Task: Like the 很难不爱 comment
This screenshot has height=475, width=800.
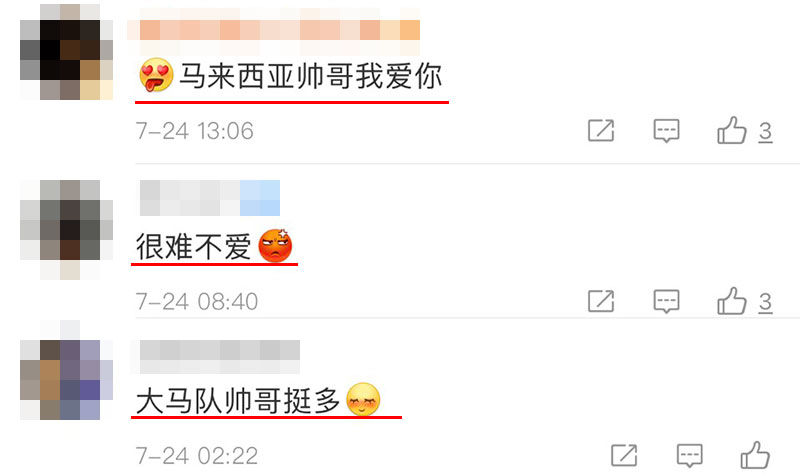Action: point(732,301)
